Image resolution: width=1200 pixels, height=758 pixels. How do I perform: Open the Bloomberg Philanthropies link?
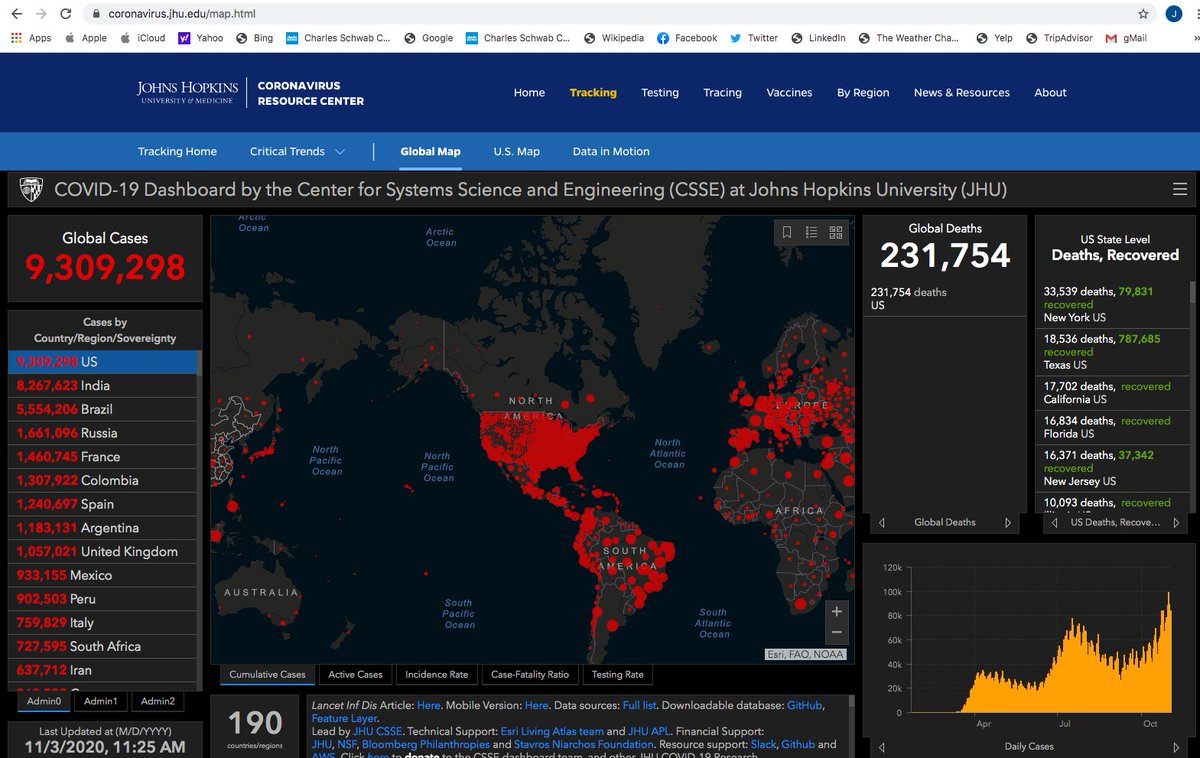pyautogui.click(x=425, y=745)
